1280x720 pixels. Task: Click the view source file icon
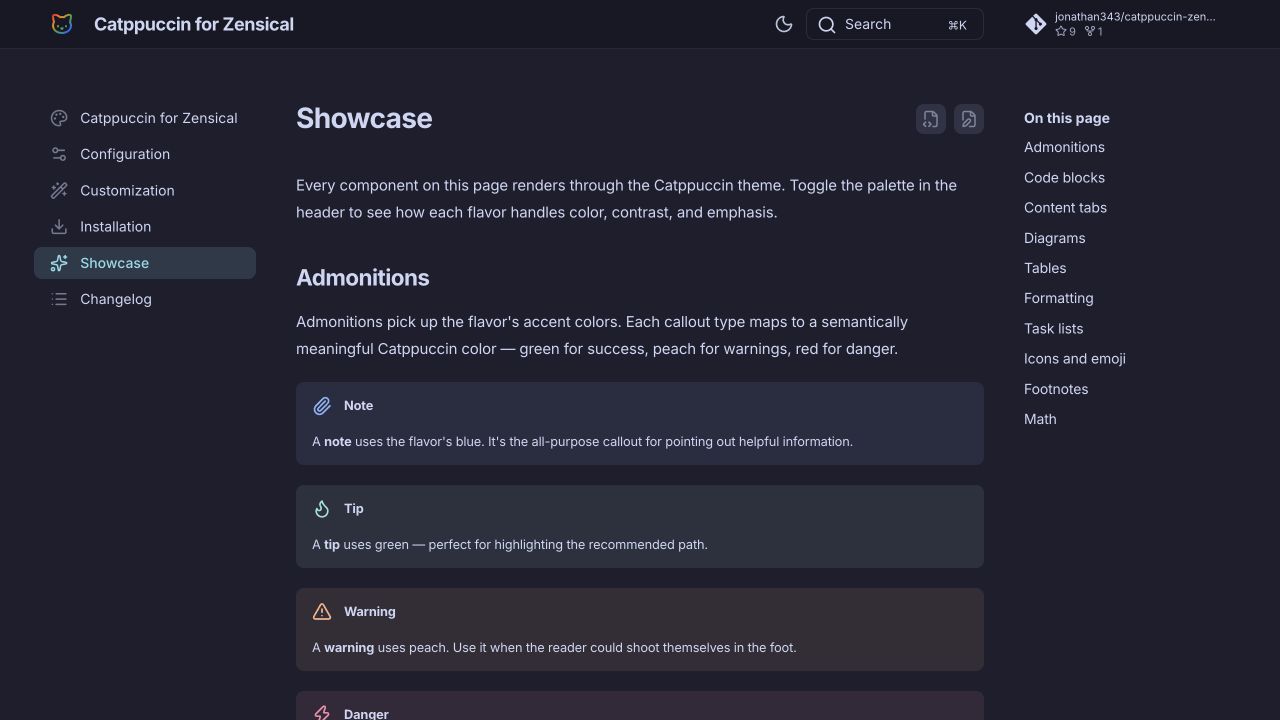(x=931, y=119)
